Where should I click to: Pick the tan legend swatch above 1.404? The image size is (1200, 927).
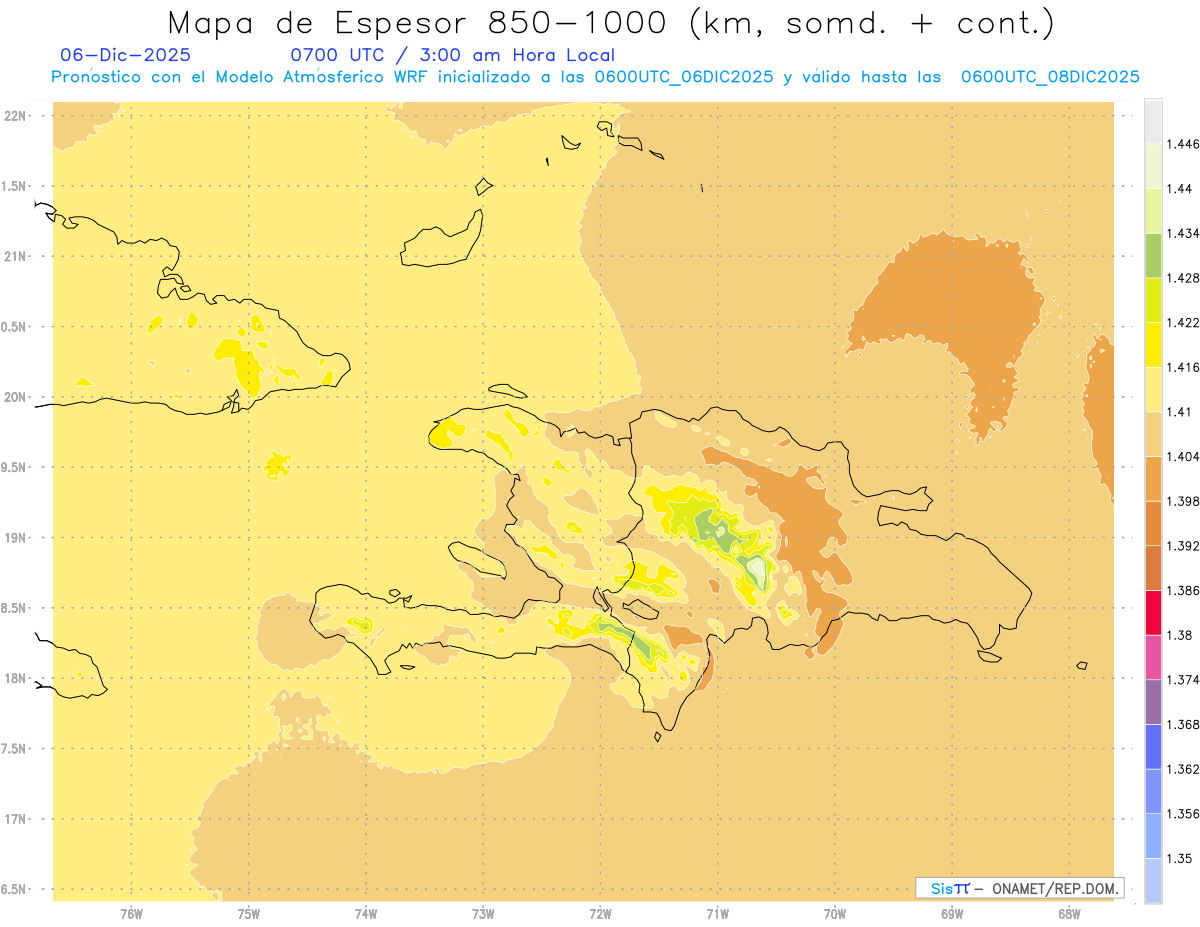(1153, 434)
